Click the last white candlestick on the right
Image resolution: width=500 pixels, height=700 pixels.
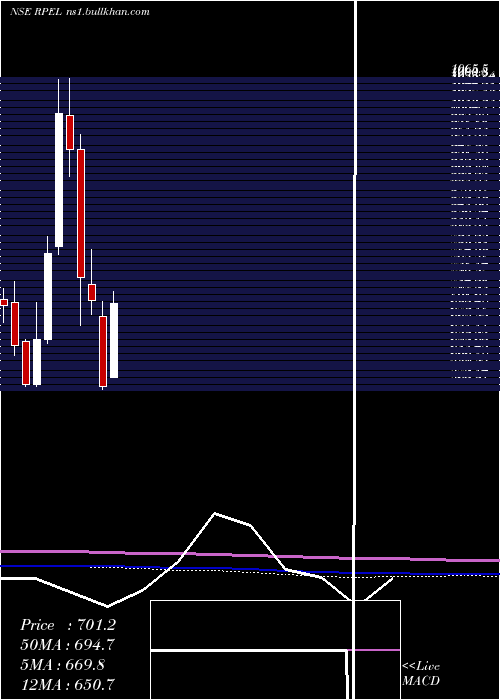[114, 341]
